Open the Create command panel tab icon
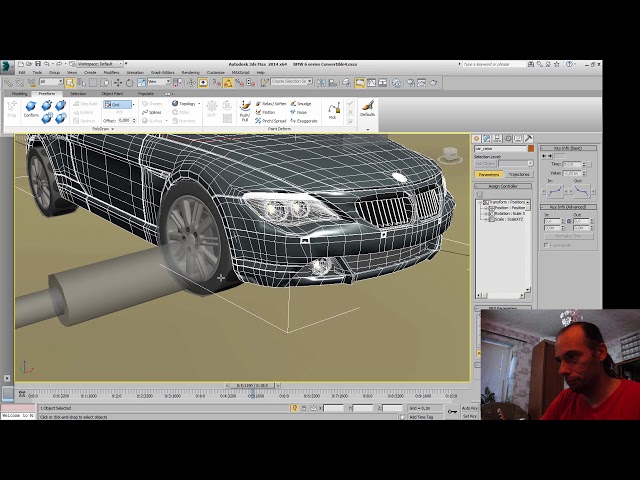640x480 pixels. pos(478,137)
